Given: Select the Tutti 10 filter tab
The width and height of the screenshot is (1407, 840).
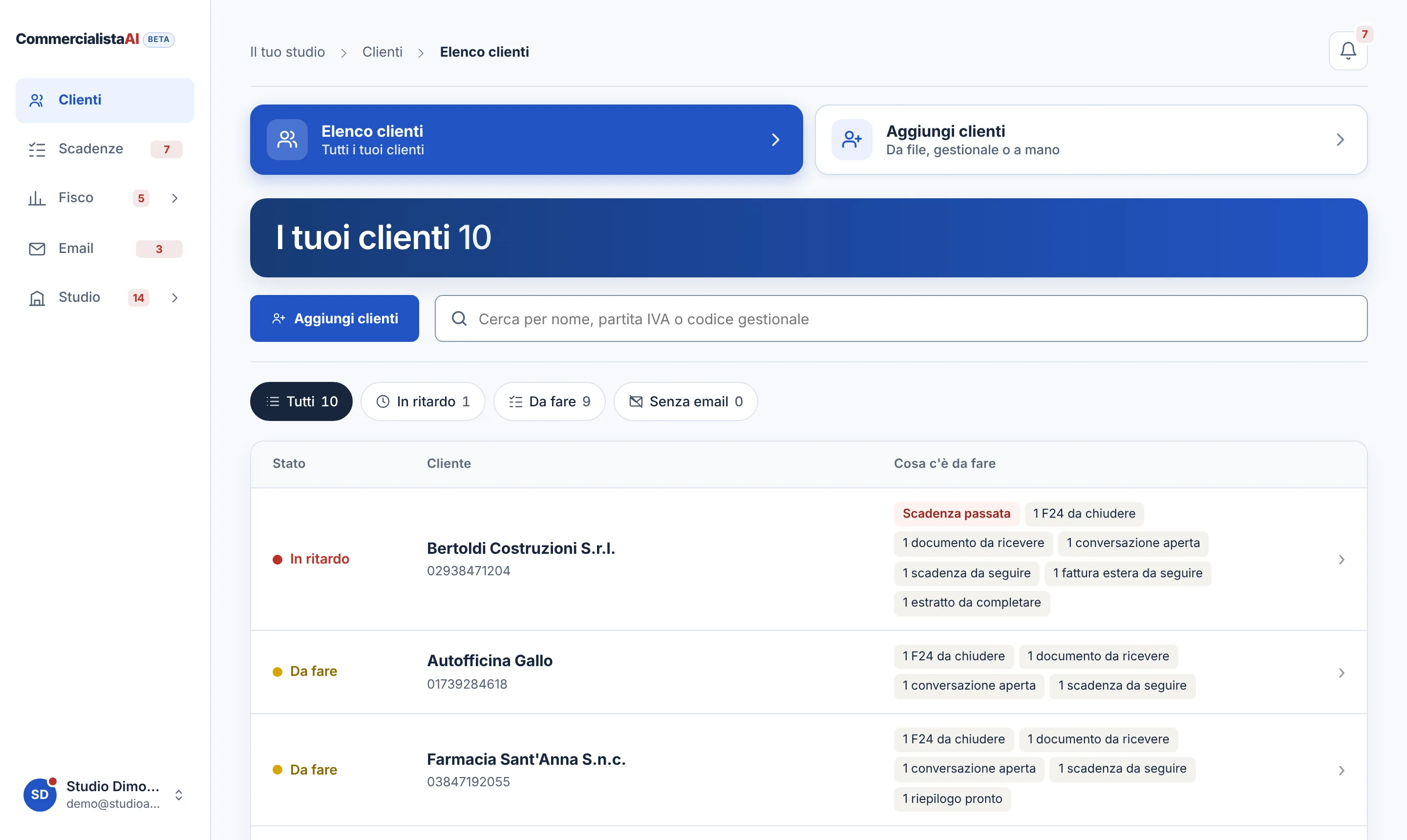Looking at the screenshot, I should click(x=301, y=401).
